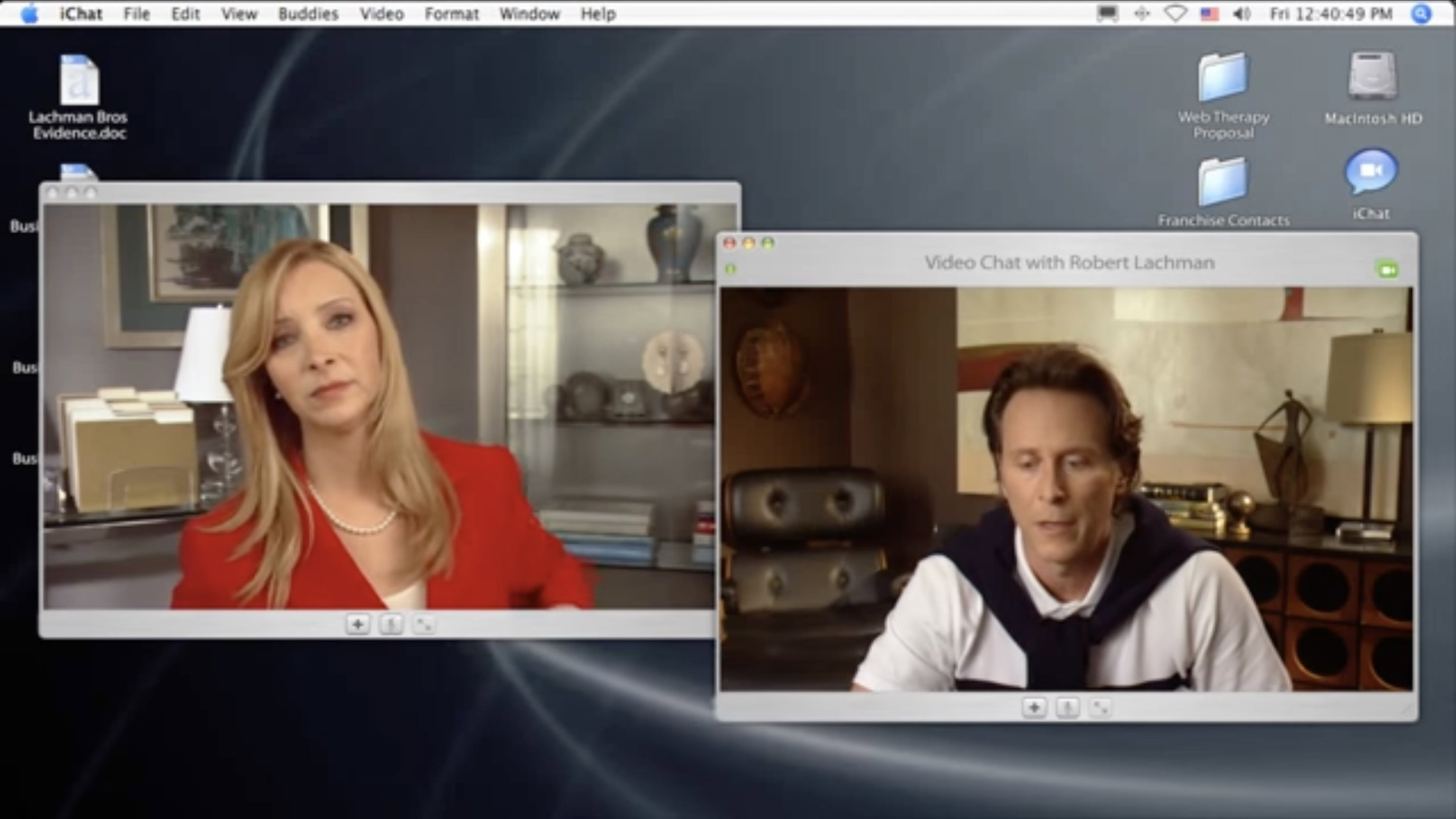Viewport: 1456px width, 819px height.
Task: Click the add button in the left video window
Action: pyautogui.click(x=358, y=624)
